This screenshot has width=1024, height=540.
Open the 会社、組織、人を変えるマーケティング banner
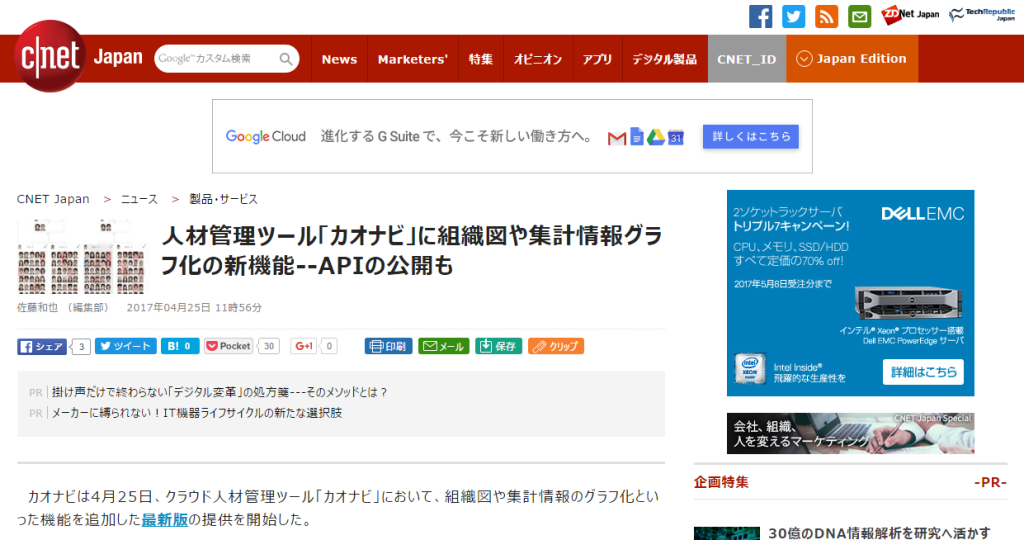850,433
